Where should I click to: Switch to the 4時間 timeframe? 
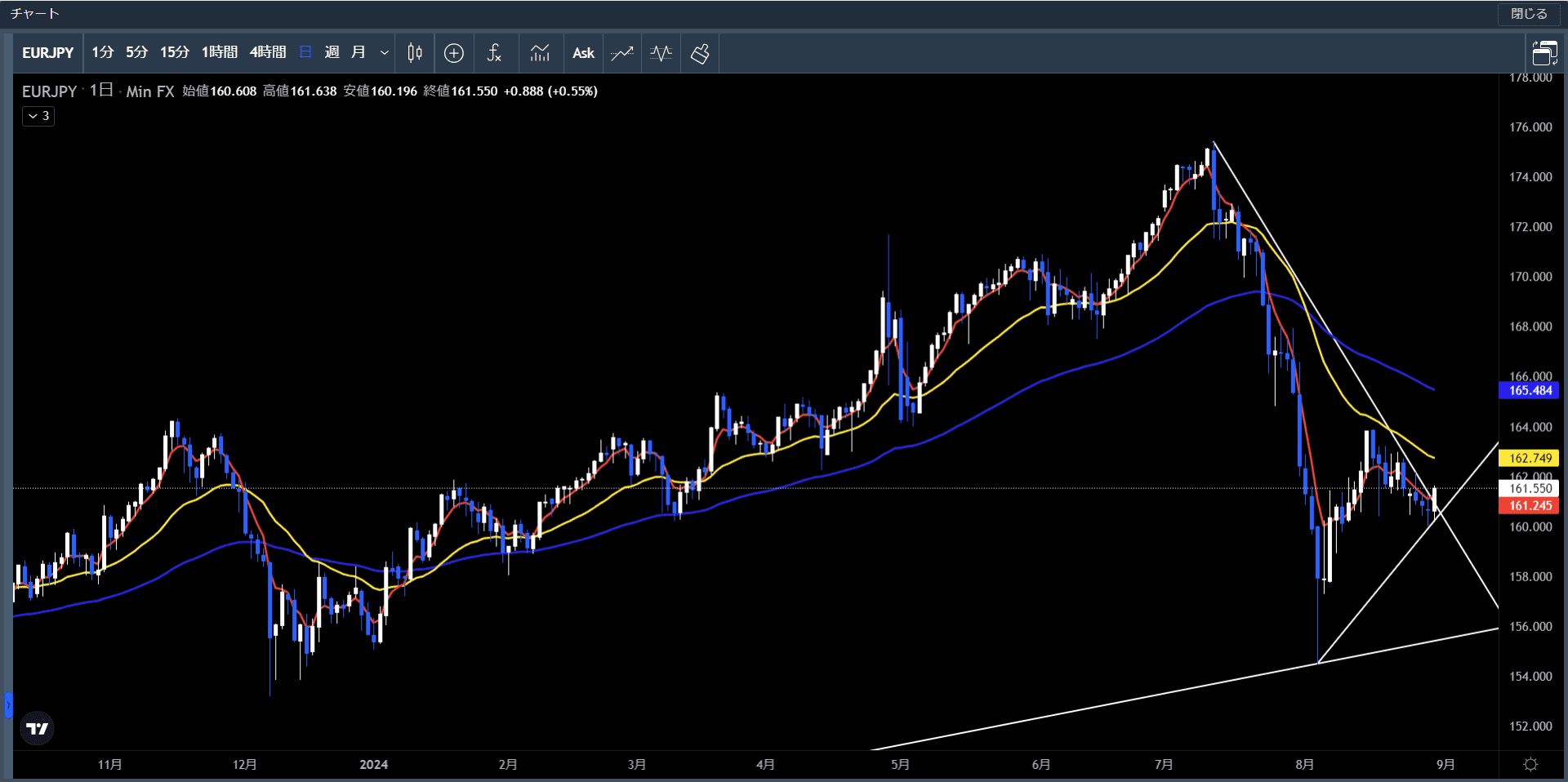click(x=267, y=53)
